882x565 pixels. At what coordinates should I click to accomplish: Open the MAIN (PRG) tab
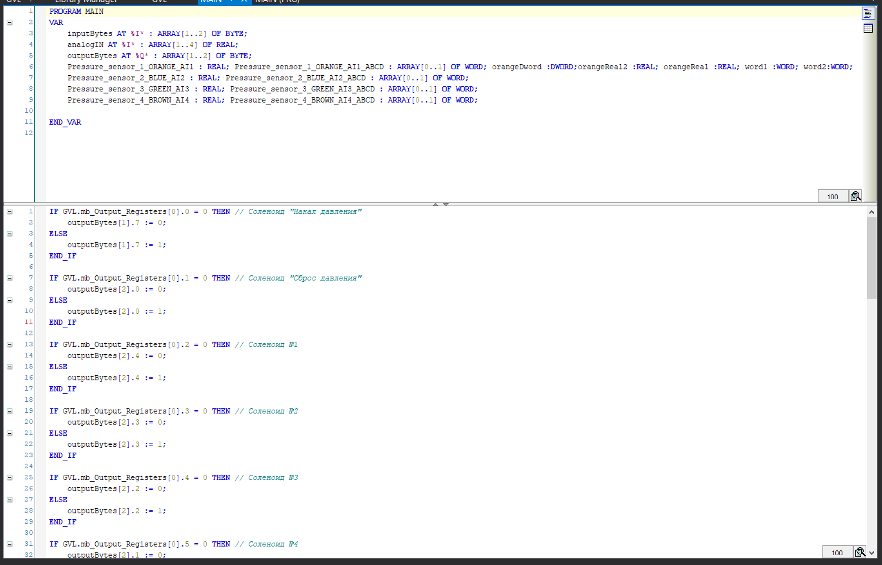[x=277, y=2]
